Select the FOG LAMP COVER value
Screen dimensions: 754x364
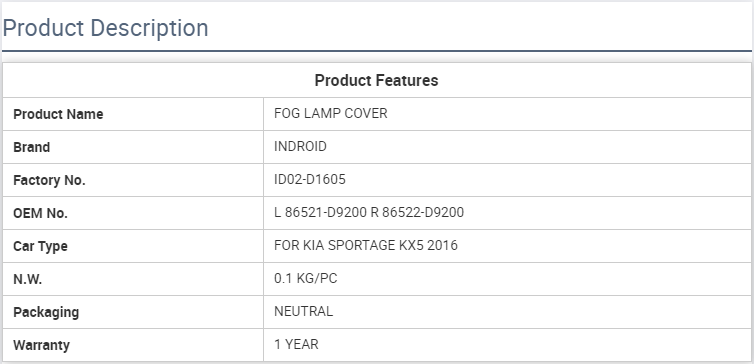coord(330,113)
